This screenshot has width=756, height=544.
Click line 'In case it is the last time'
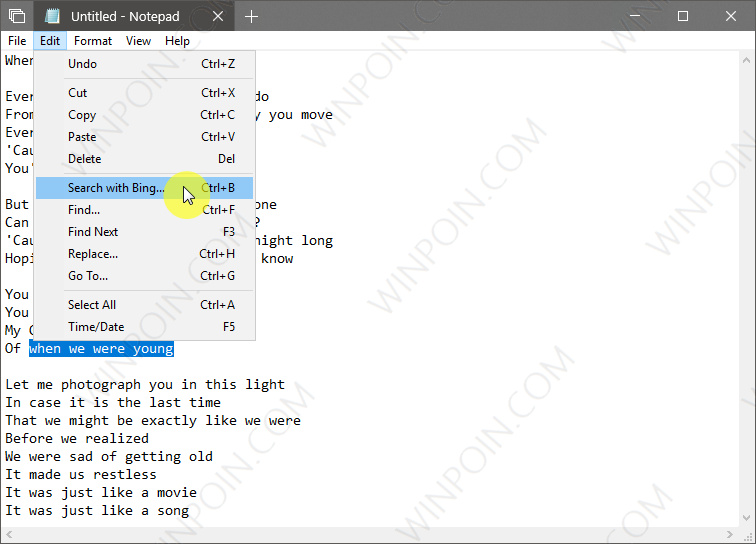pos(113,403)
